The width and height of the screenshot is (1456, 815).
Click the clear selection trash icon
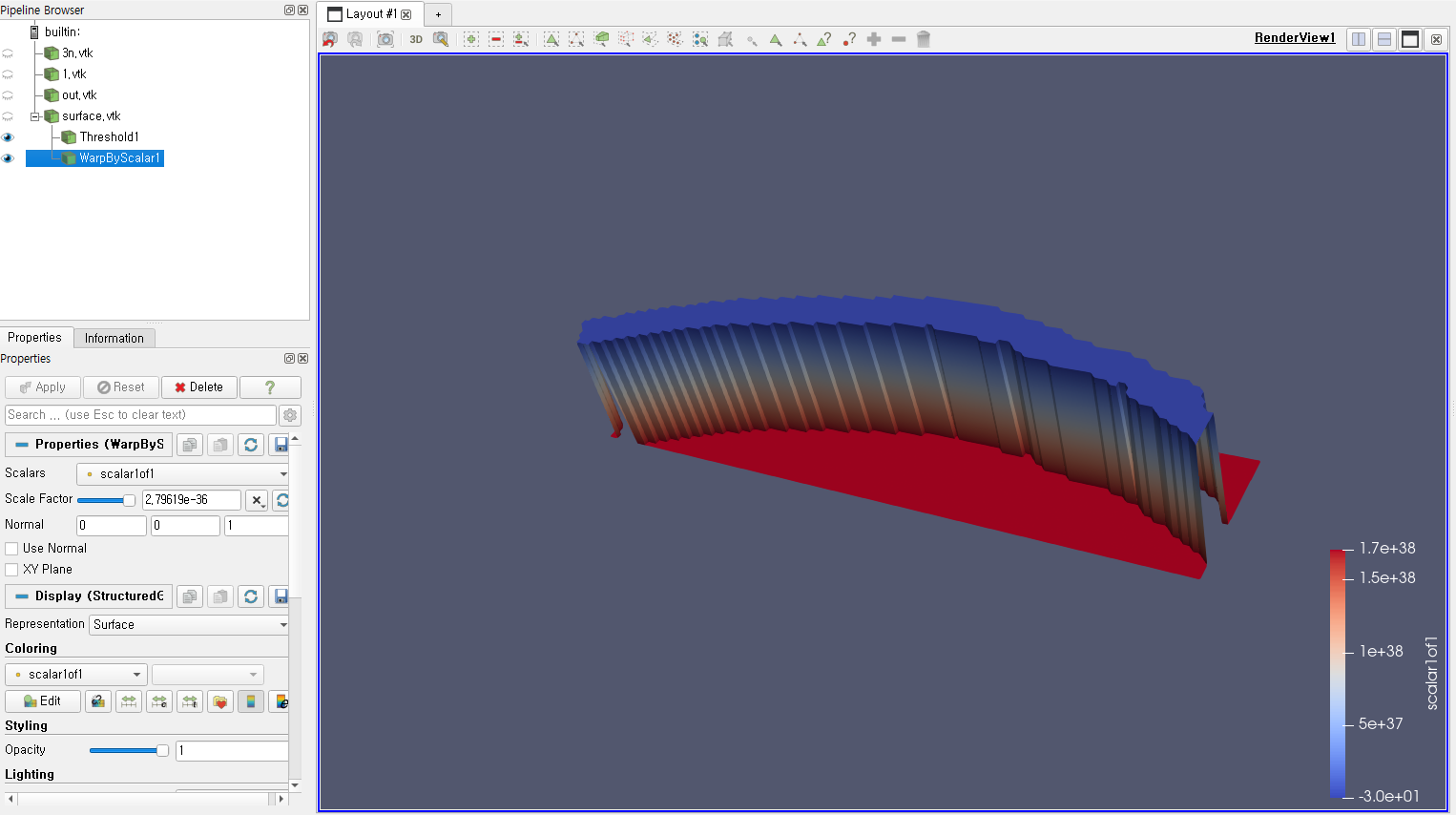click(924, 39)
